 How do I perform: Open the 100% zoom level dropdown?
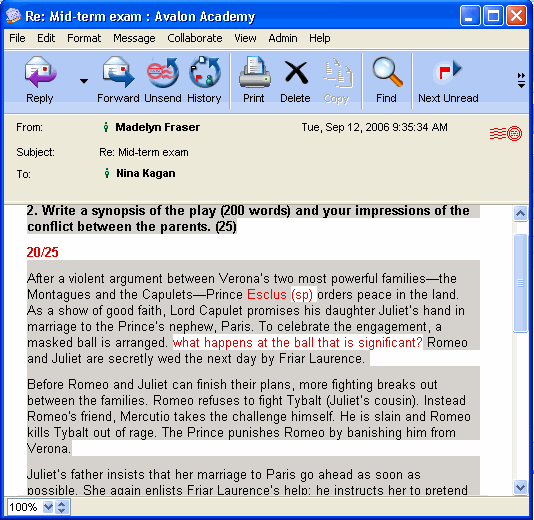tap(48, 507)
